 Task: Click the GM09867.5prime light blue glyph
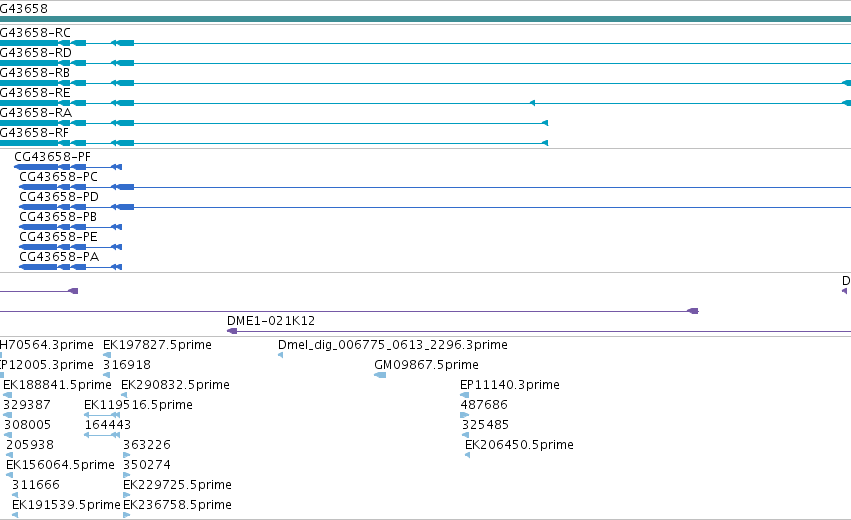(380, 375)
